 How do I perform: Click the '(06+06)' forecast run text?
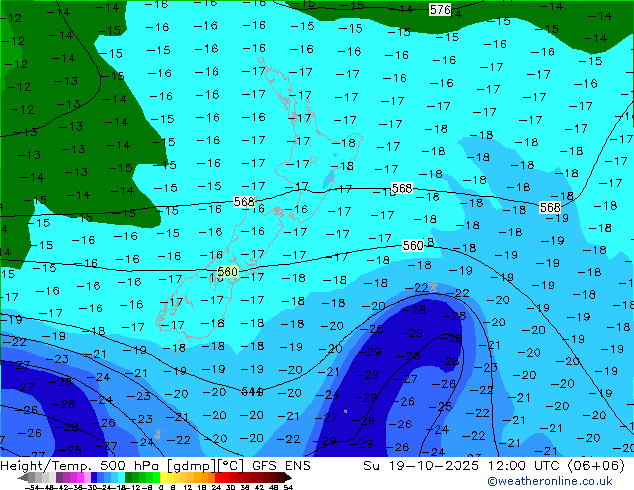coord(596,466)
